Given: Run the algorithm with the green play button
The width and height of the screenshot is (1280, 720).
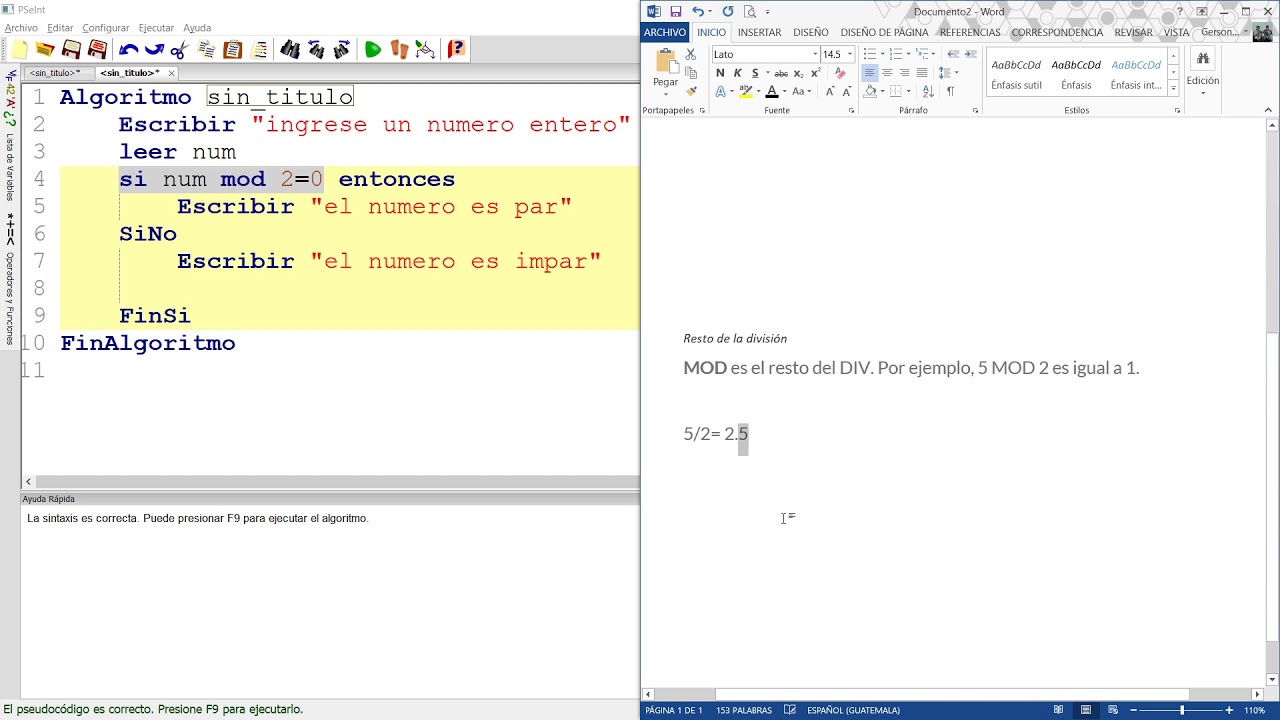Looking at the screenshot, I should [x=373, y=49].
